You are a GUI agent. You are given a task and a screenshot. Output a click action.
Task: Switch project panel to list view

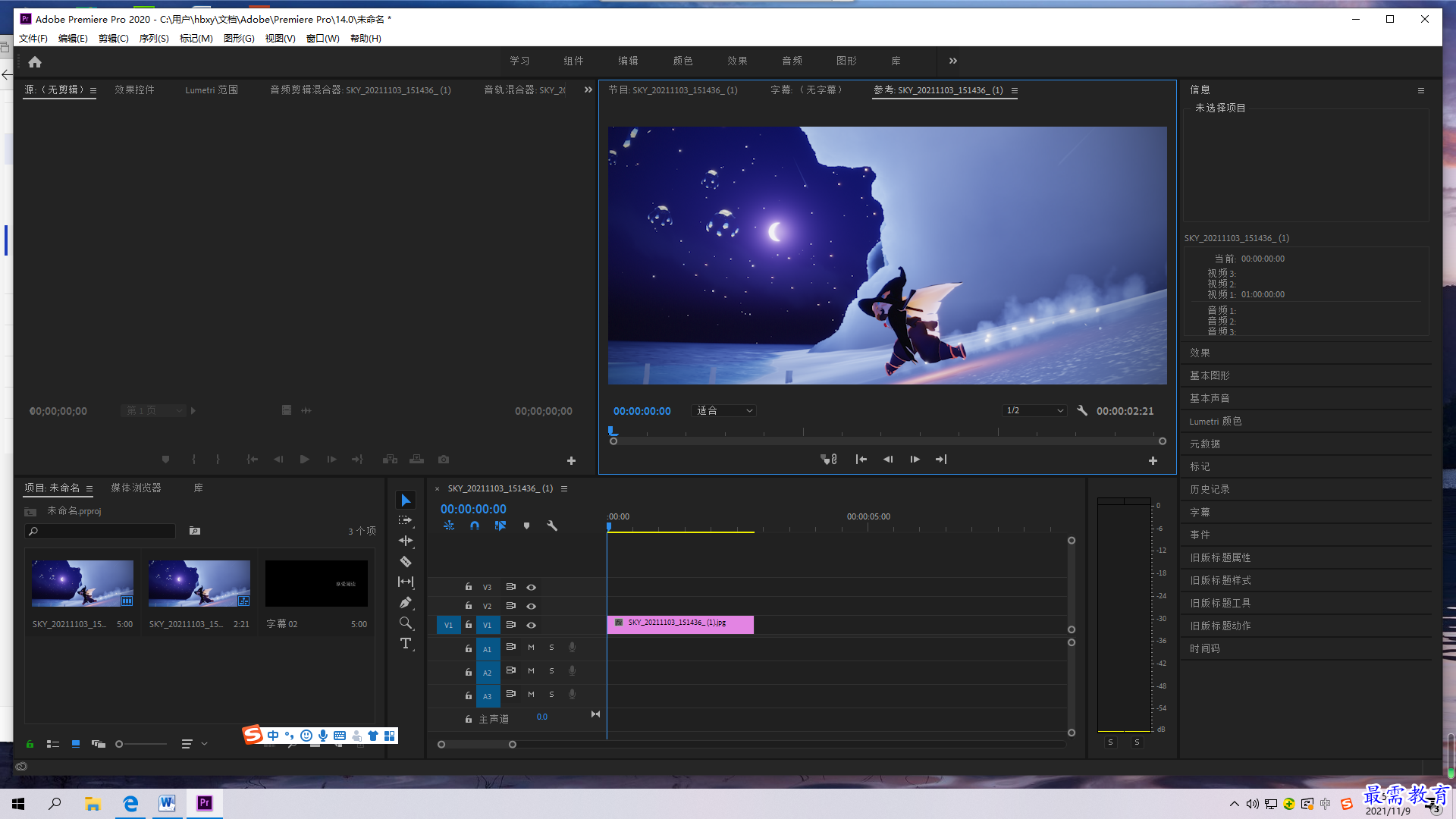(53, 744)
